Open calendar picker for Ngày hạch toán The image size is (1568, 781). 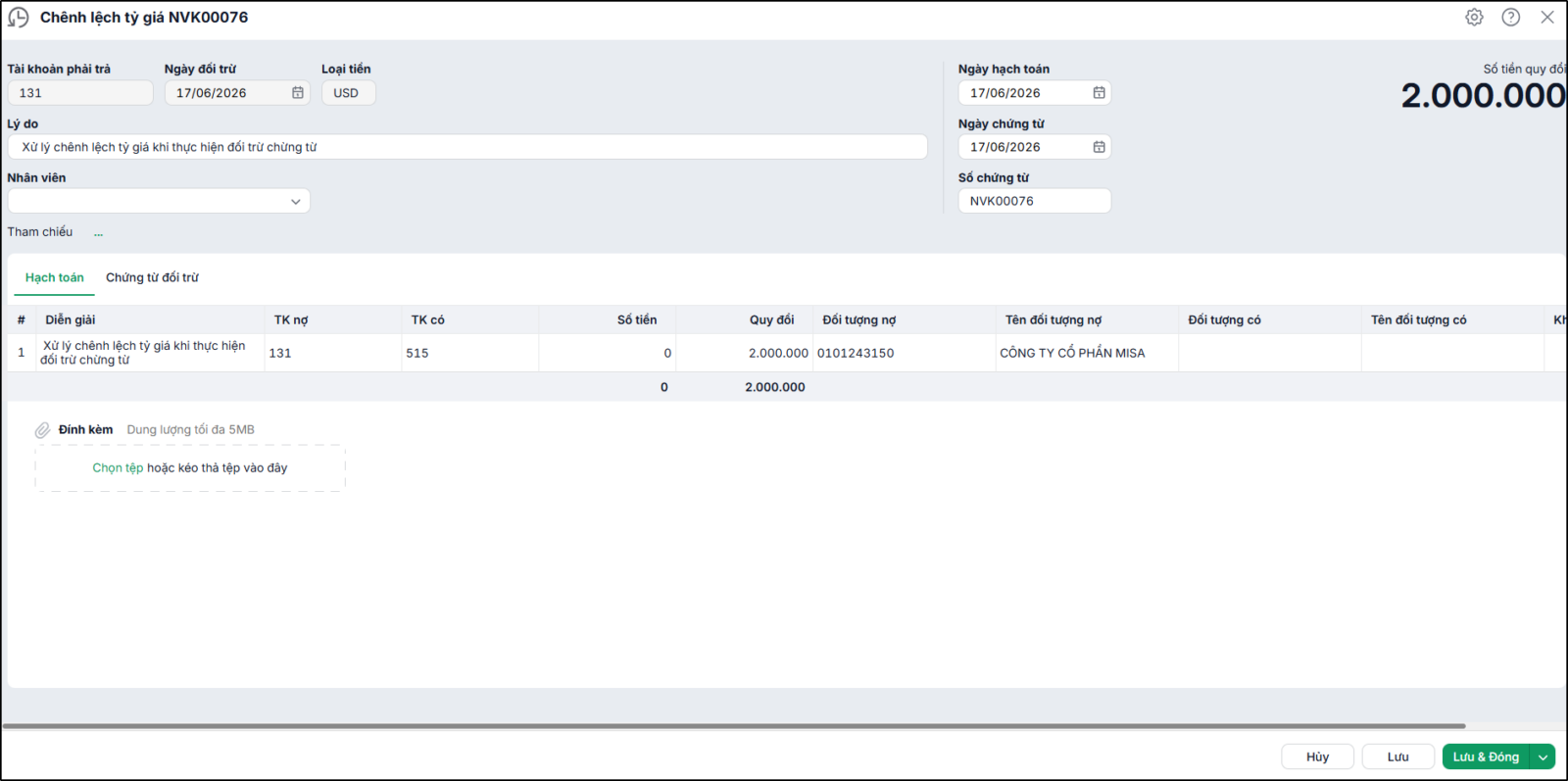tap(1100, 93)
